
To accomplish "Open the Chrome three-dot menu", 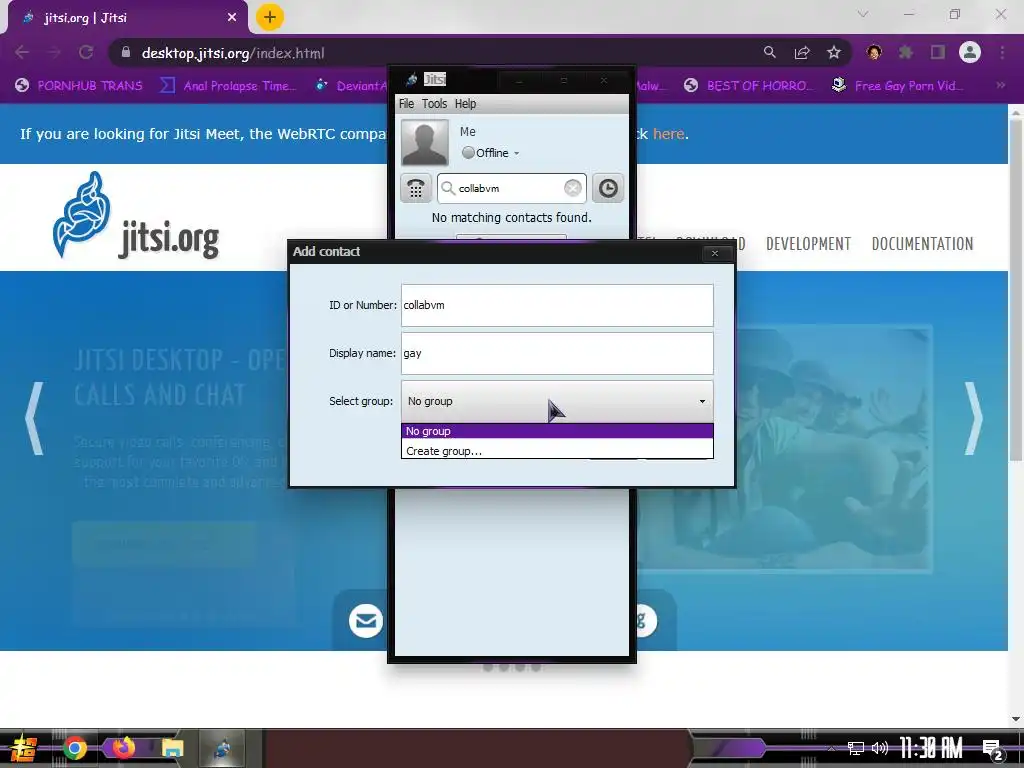I will point(1002,52).
